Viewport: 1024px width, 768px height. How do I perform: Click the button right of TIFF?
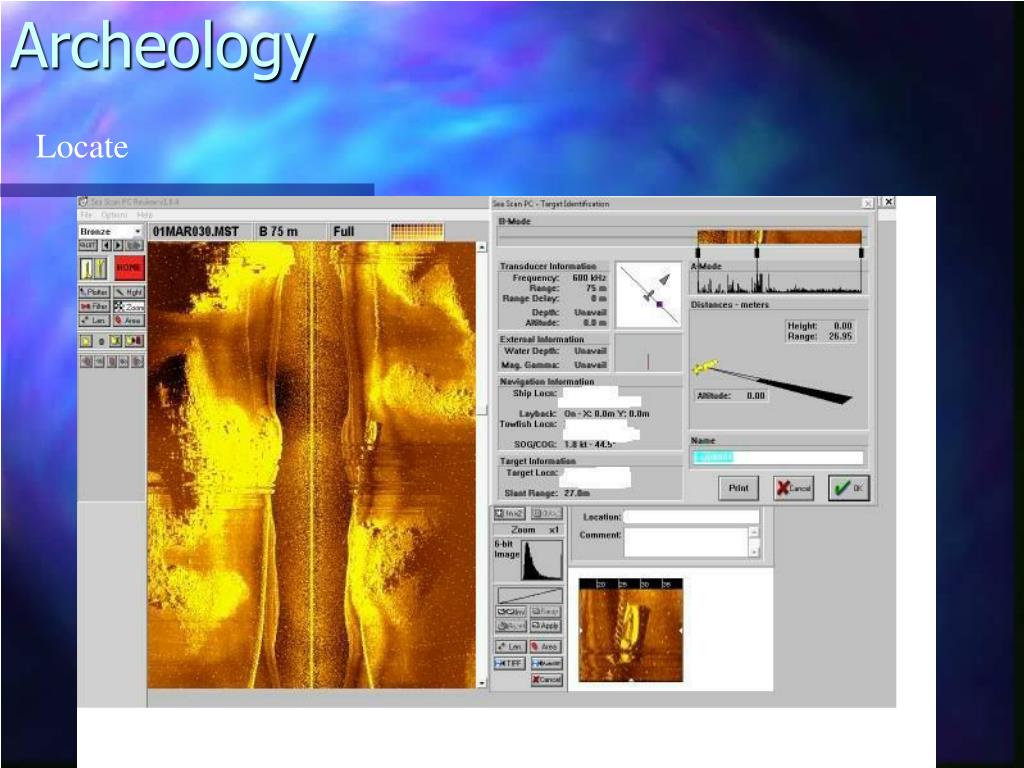click(546, 663)
